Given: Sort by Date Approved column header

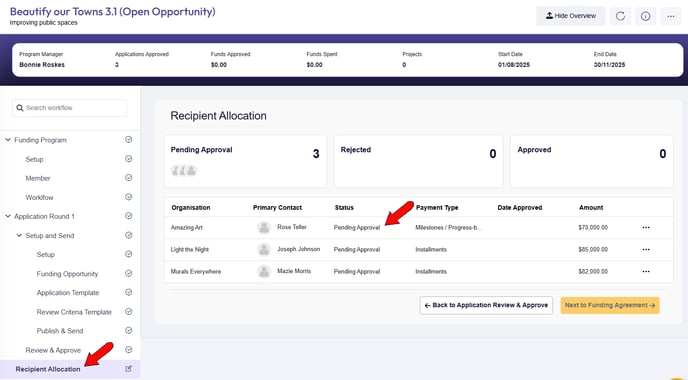Looking at the screenshot, I should tap(520, 208).
